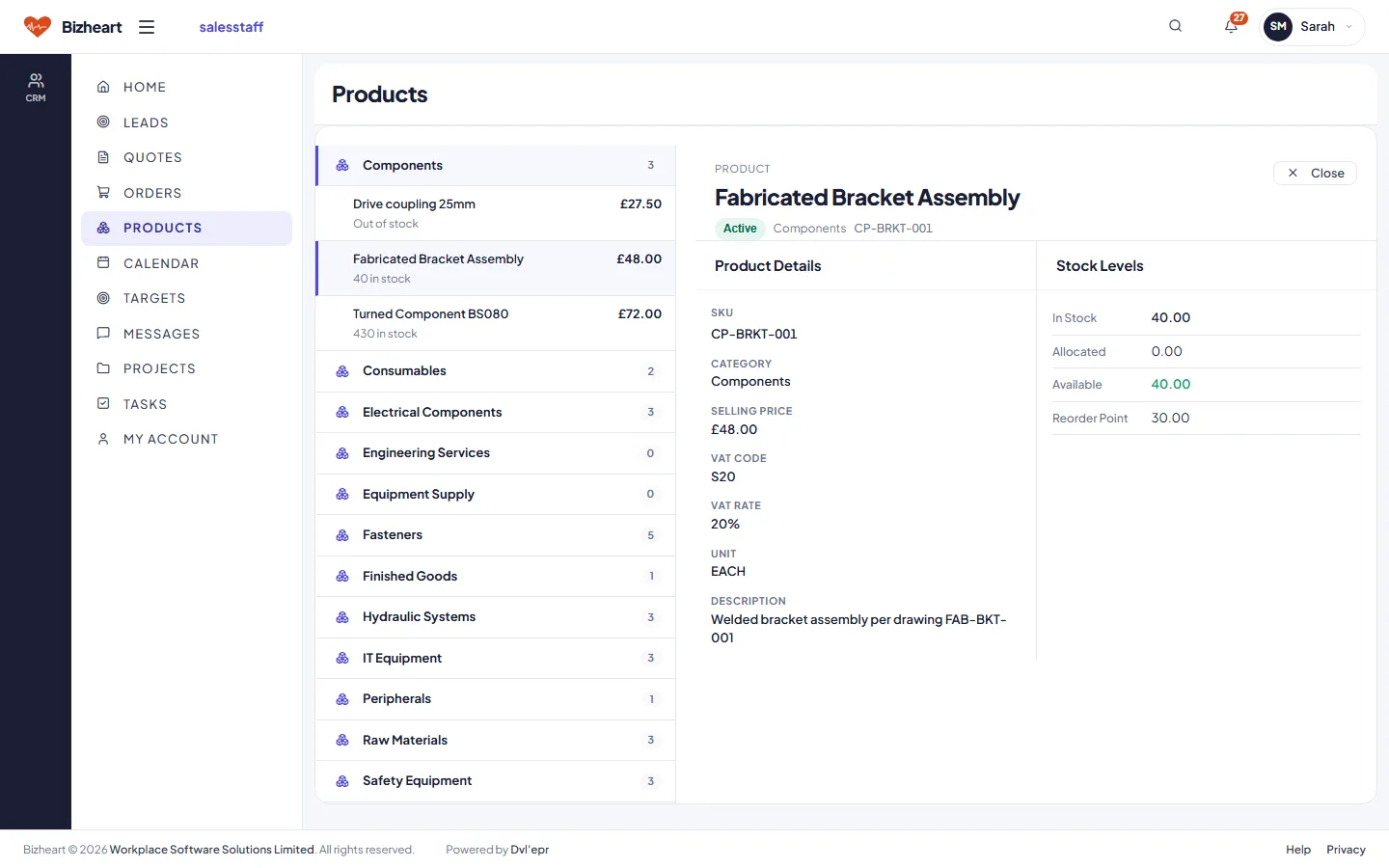
Task: Open the Sarah user dropdown arrow
Action: click(1348, 27)
